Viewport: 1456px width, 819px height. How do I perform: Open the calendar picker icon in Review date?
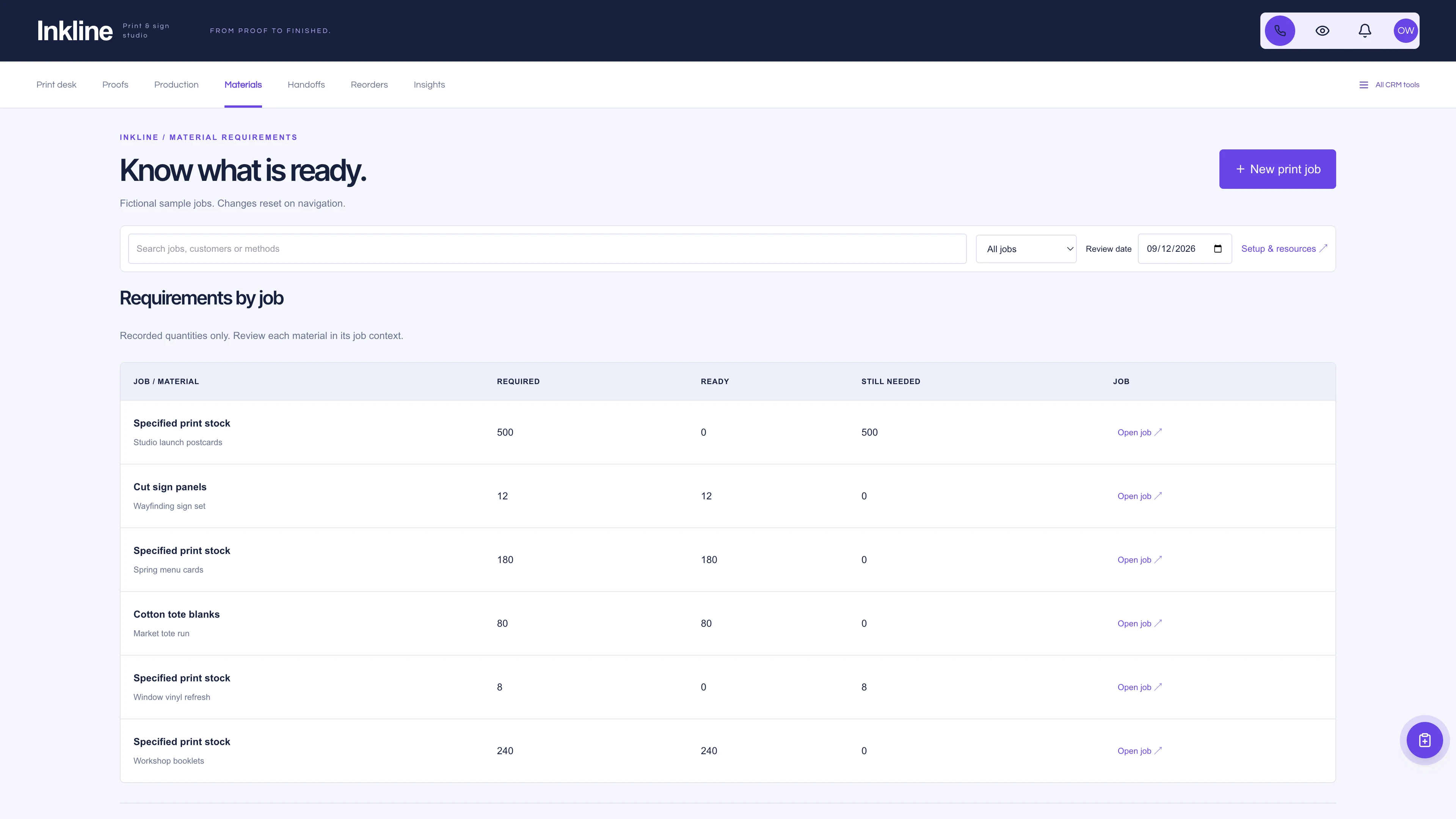1218,249
